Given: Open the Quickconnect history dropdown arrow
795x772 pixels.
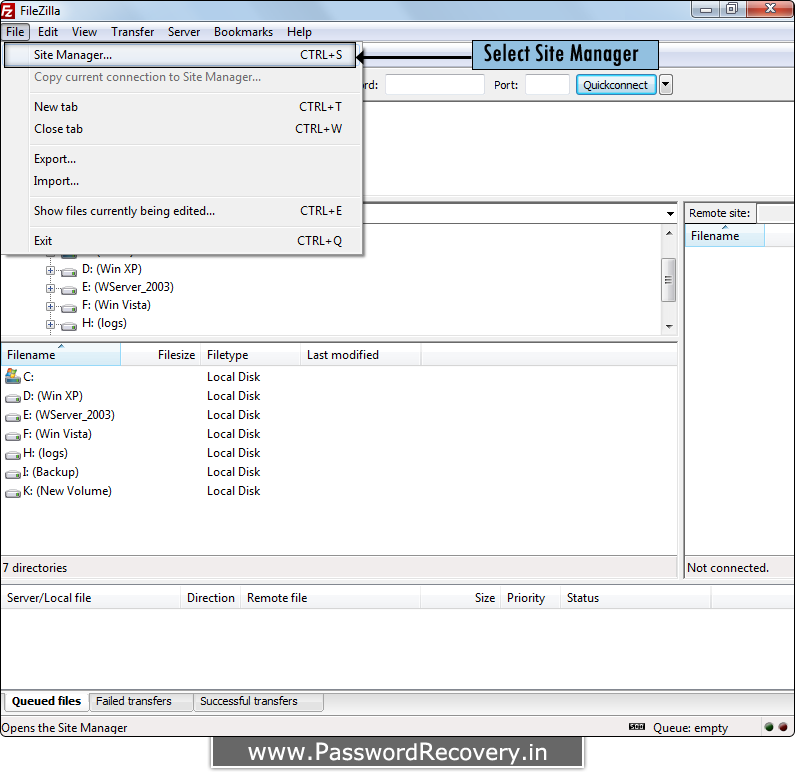Looking at the screenshot, I should tap(666, 85).
